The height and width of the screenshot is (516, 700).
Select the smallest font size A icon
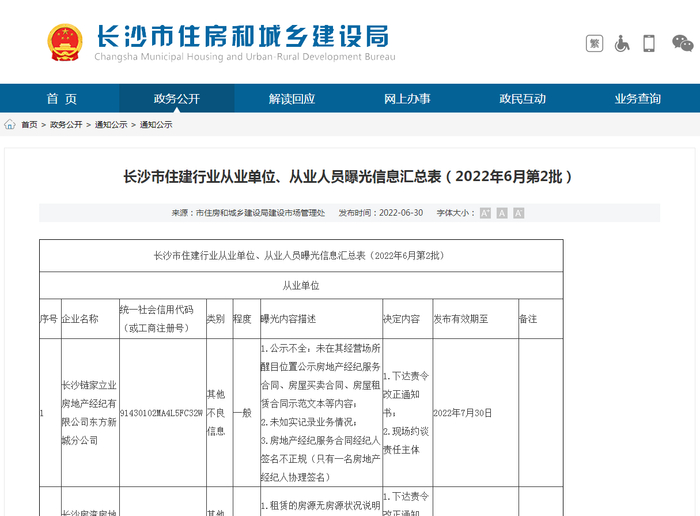click(518, 213)
